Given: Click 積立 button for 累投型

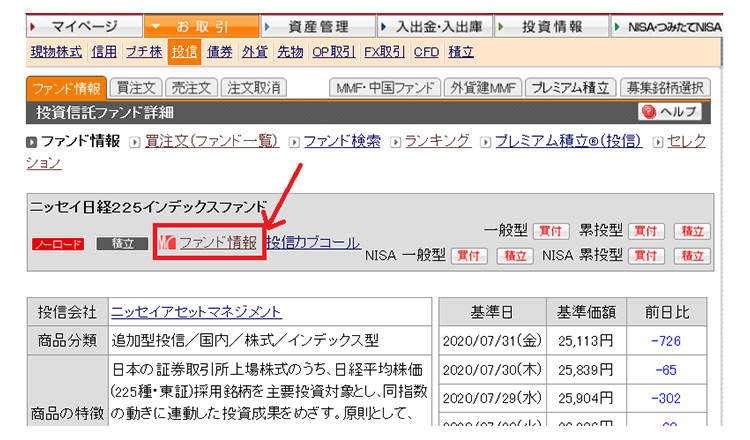Looking at the screenshot, I should [692, 231].
